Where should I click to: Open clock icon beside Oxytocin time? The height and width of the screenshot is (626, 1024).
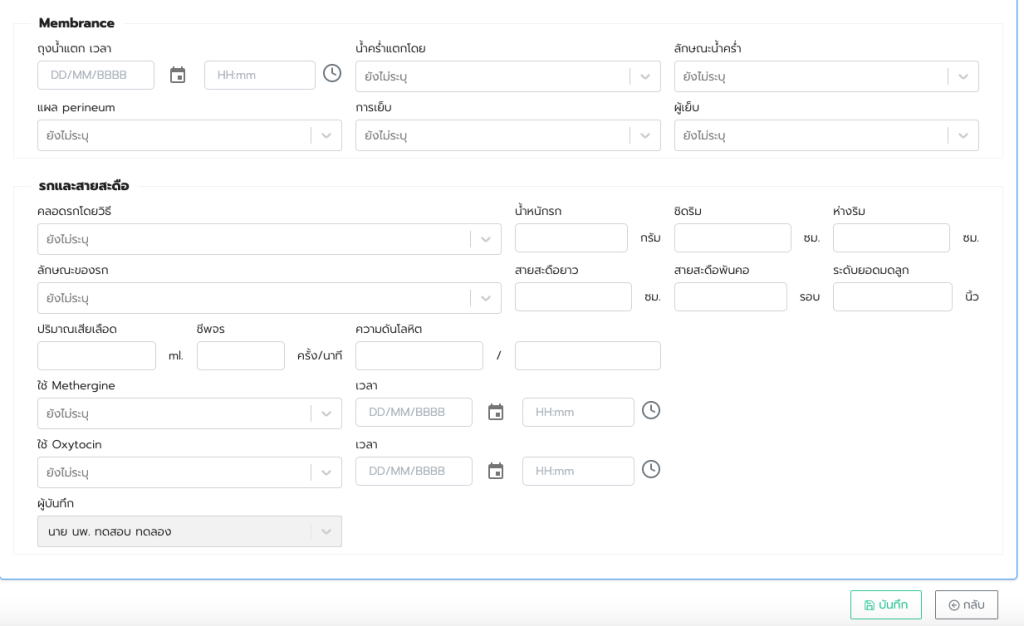(651, 470)
